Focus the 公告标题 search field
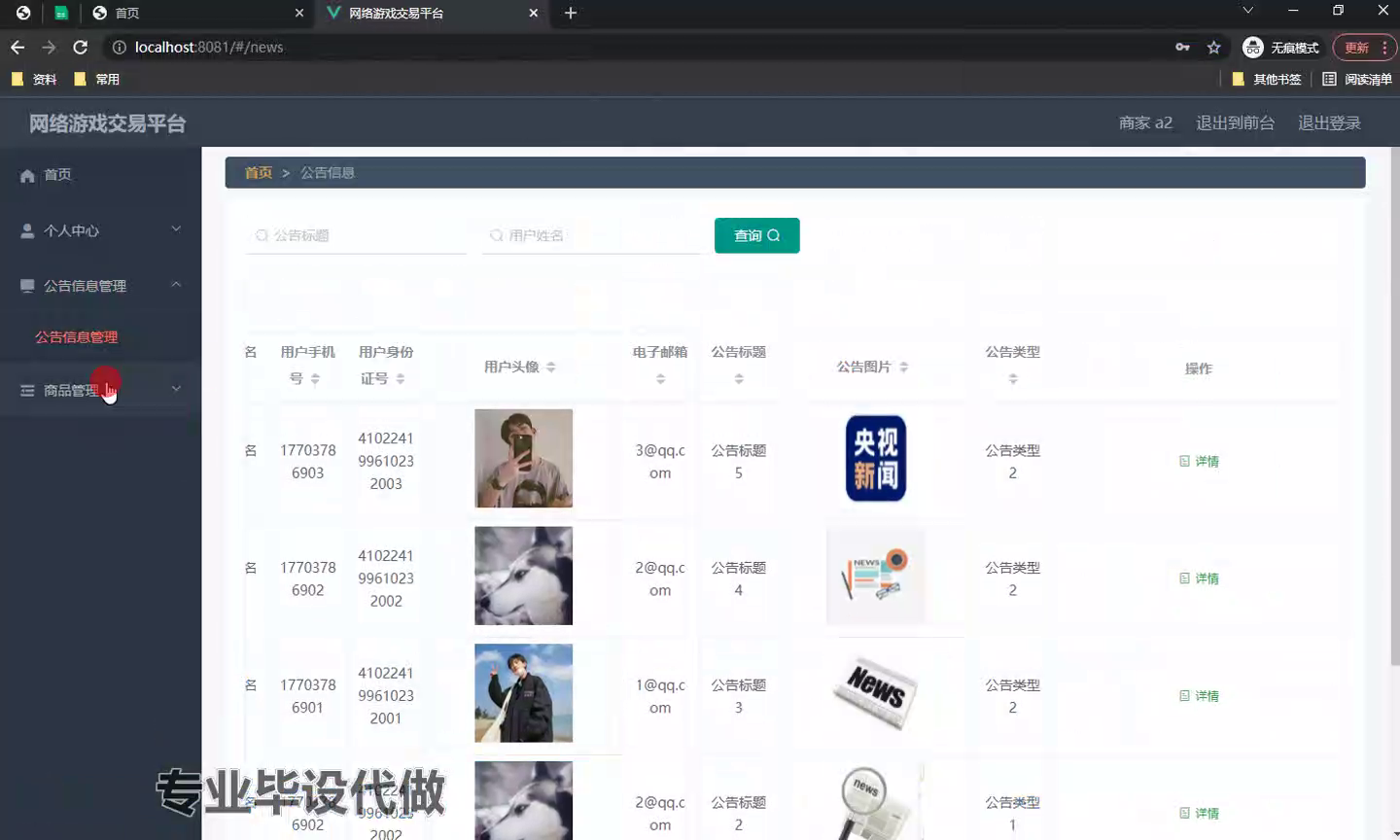Viewport: 1400px width, 840px height. pos(356,235)
